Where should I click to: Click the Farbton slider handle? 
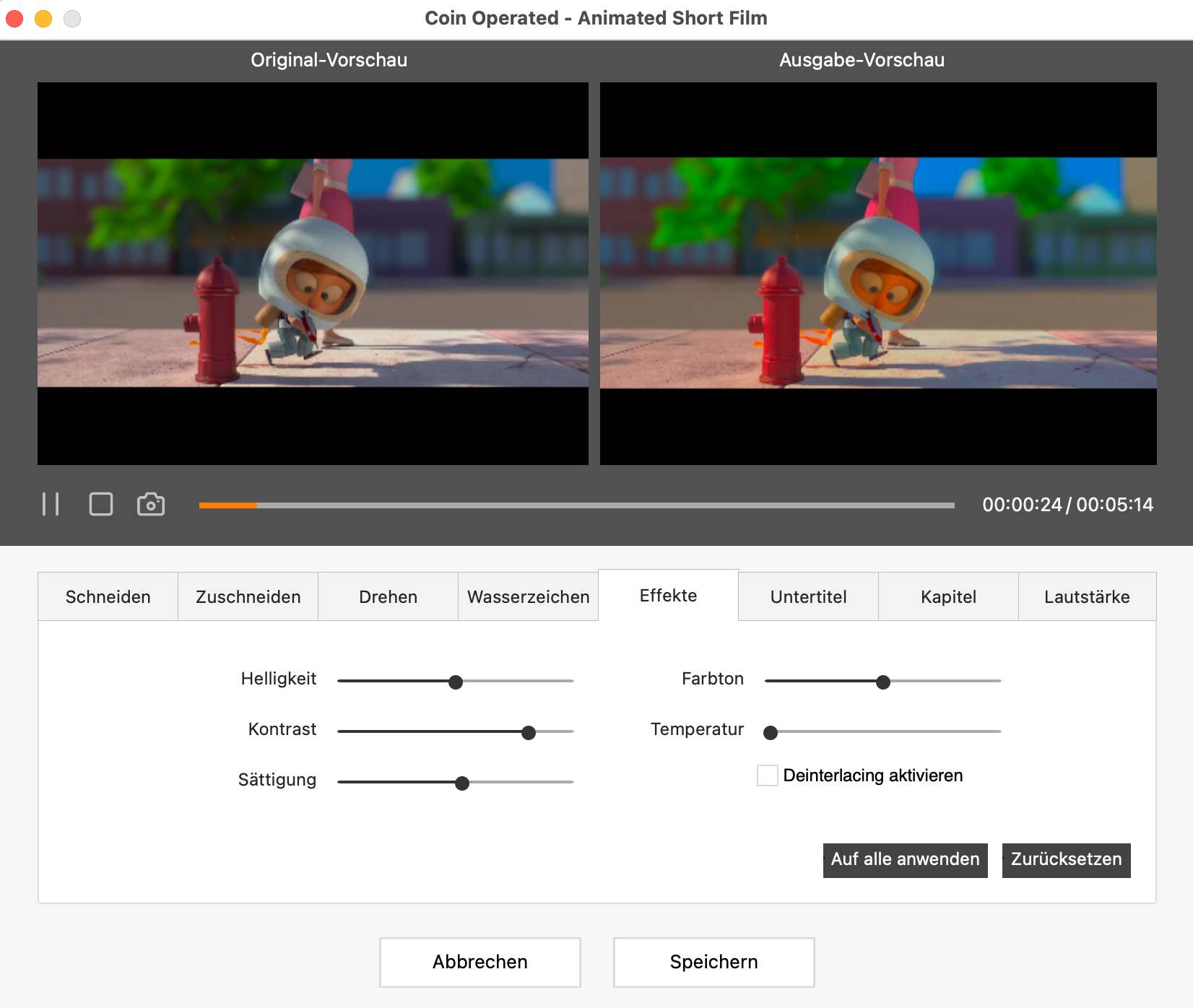coord(882,682)
